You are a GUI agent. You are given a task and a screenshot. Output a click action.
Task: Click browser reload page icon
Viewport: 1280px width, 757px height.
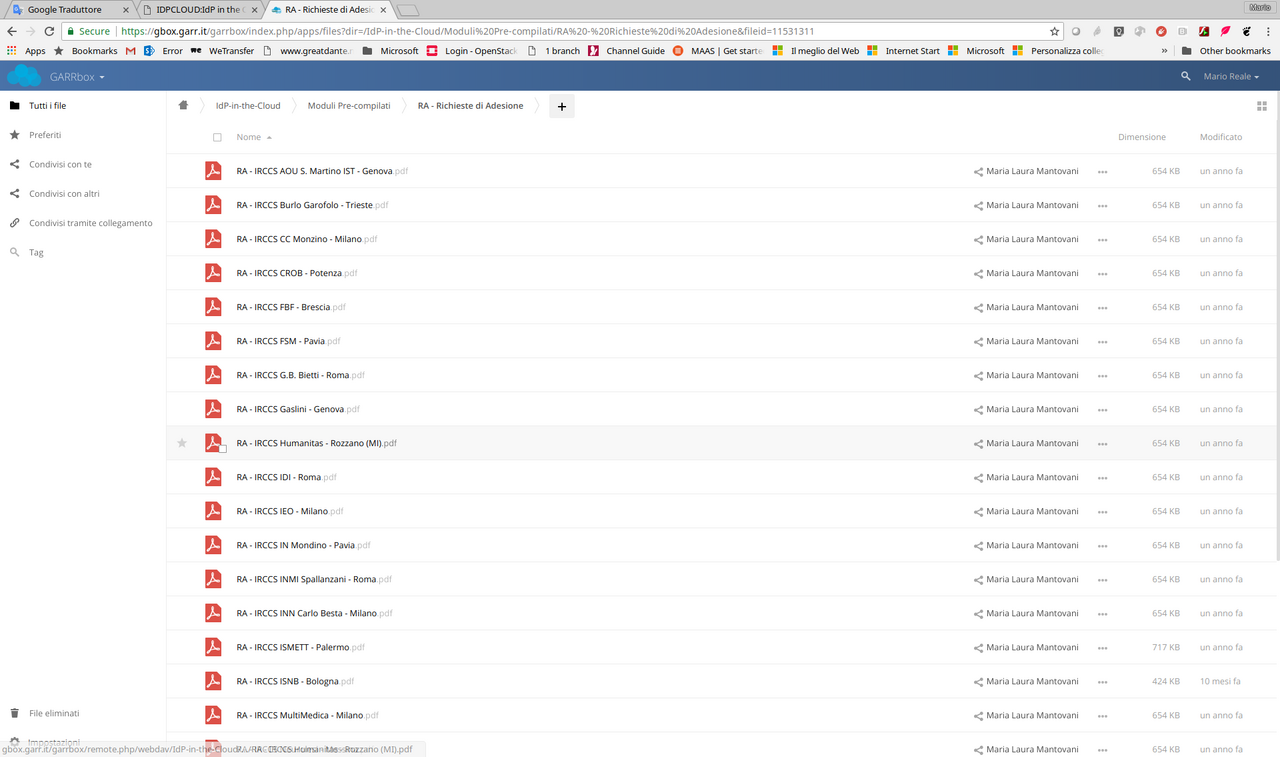[49, 31]
